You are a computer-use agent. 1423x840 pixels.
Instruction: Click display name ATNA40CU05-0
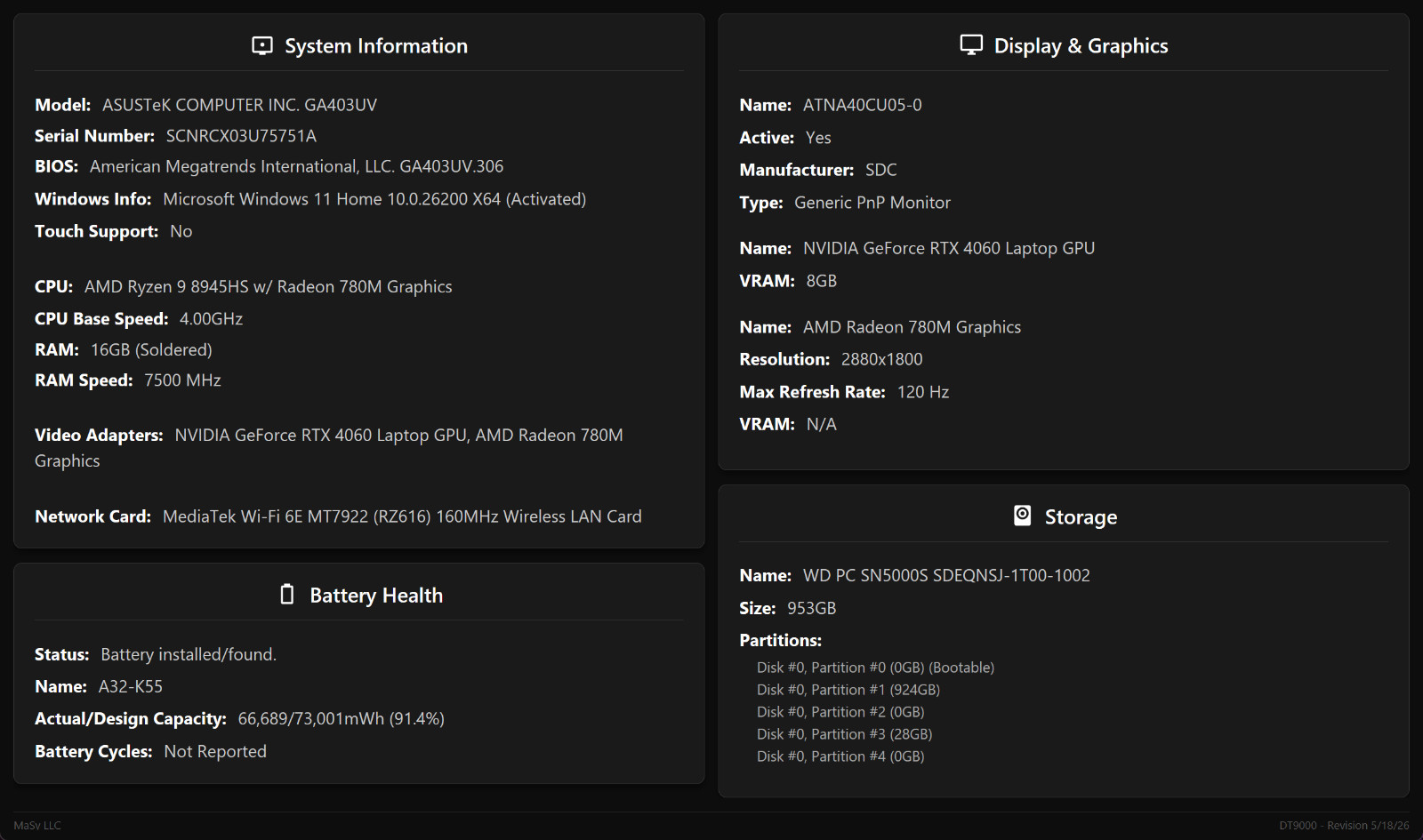click(862, 105)
